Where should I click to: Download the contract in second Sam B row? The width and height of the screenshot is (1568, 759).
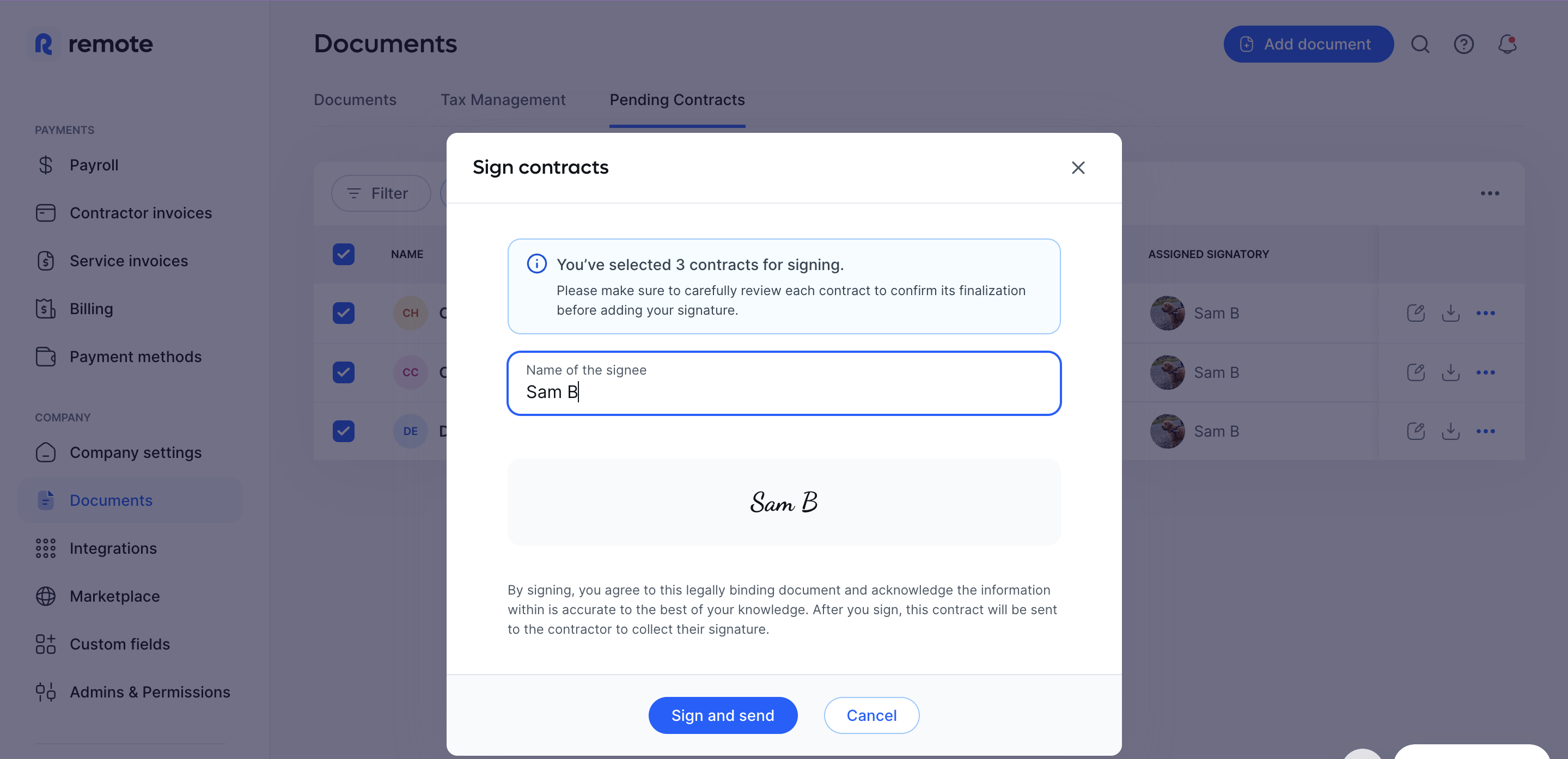tap(1450, 372)
